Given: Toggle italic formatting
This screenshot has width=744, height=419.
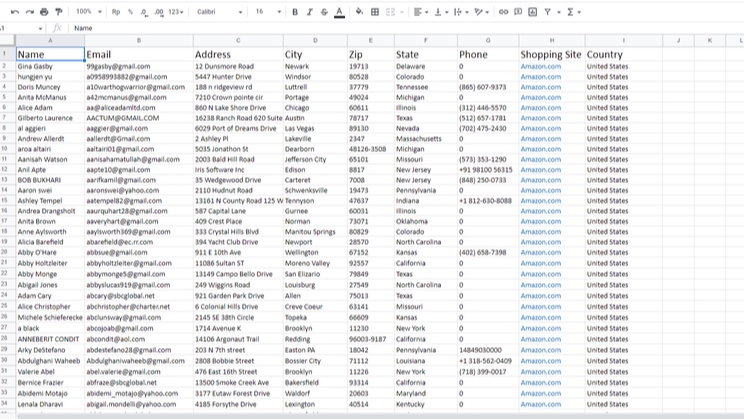Looking at the screenshot, I should (310, 12).
